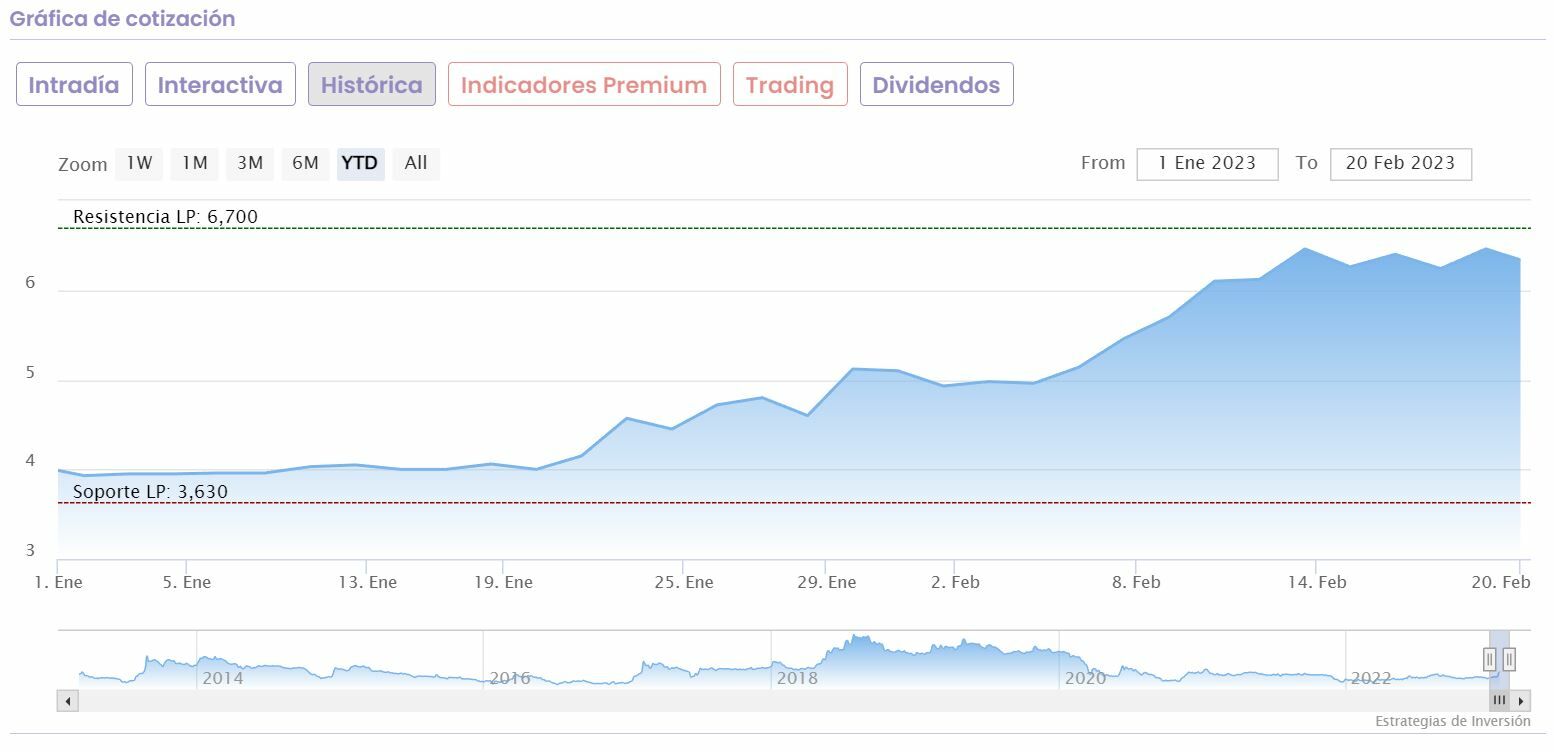Click the navigator scroll-left arrow
Image resolution: width=1554 pixels, height=752 pixels.
68,701
